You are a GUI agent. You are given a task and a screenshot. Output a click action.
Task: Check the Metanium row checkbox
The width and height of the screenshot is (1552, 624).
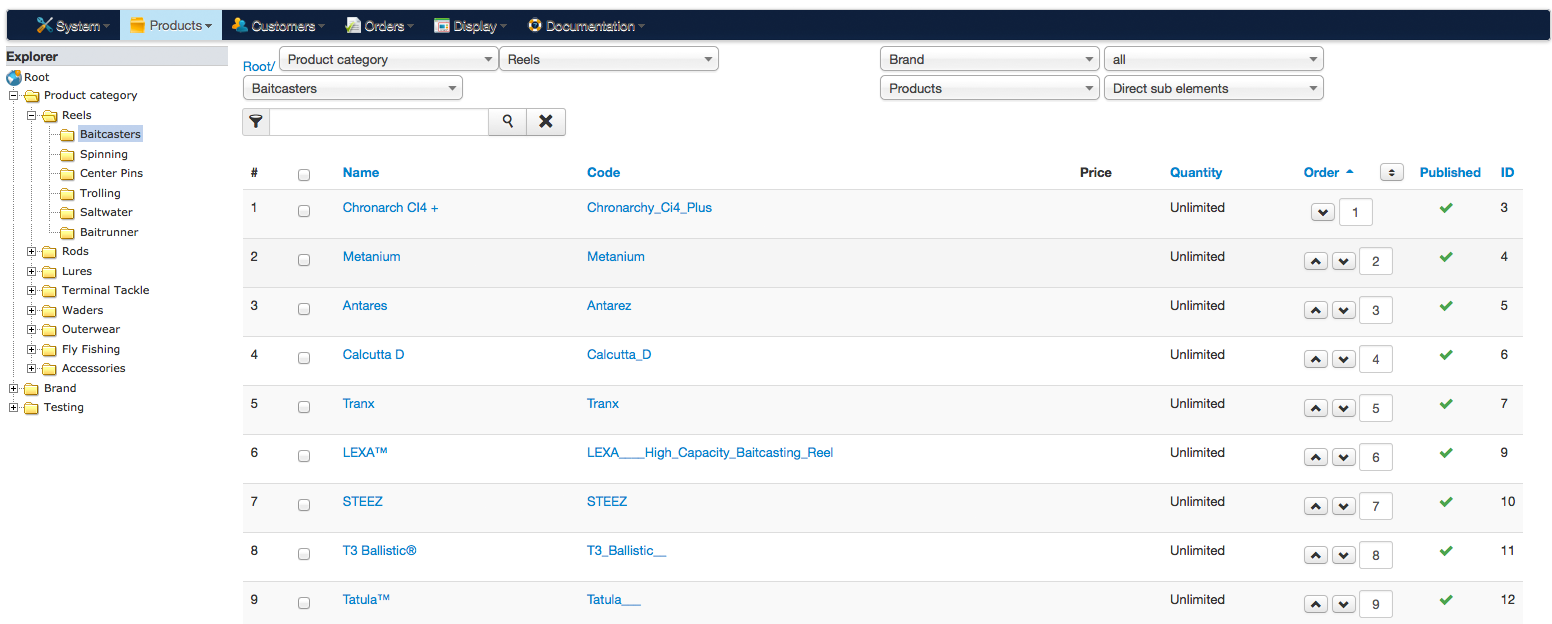click(x=304, y=260)
